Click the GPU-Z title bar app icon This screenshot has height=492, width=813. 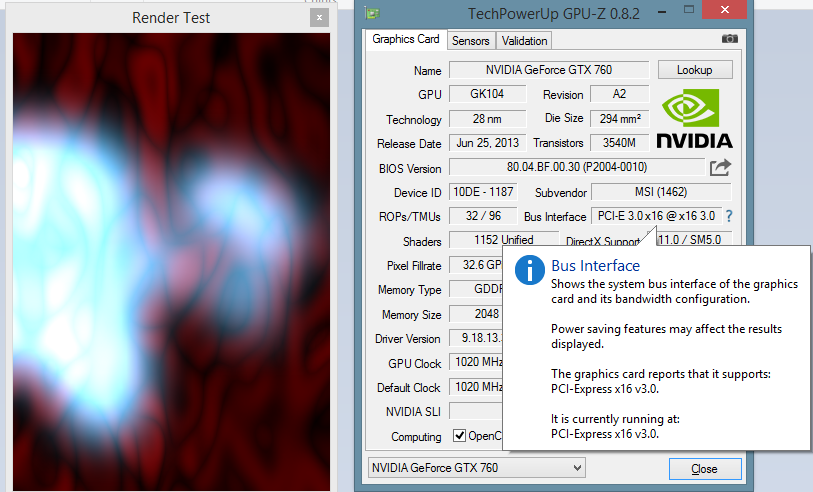(x=372, y=13)
